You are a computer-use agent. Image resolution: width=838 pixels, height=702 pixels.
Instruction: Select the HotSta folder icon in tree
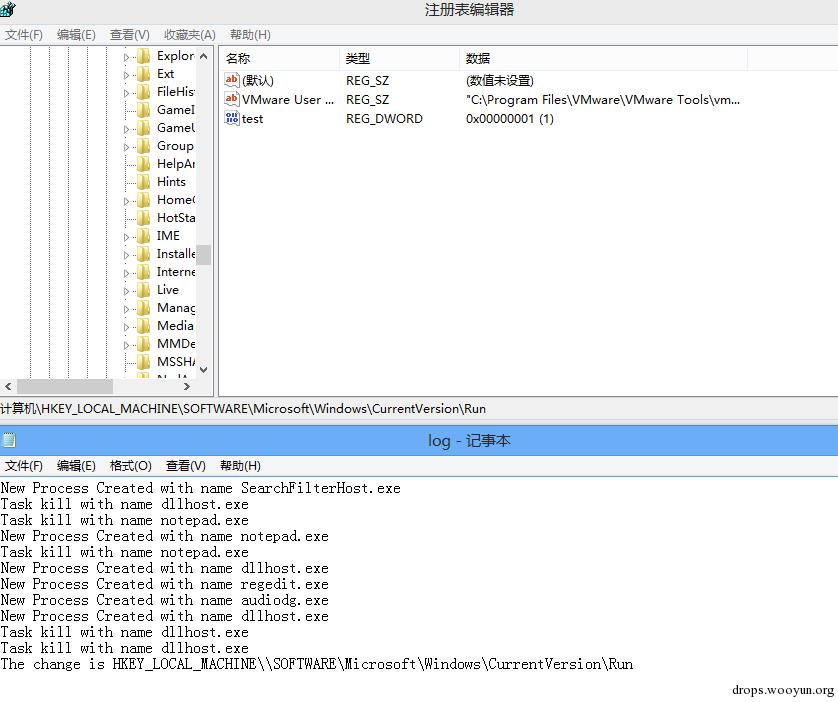[143, 217]
